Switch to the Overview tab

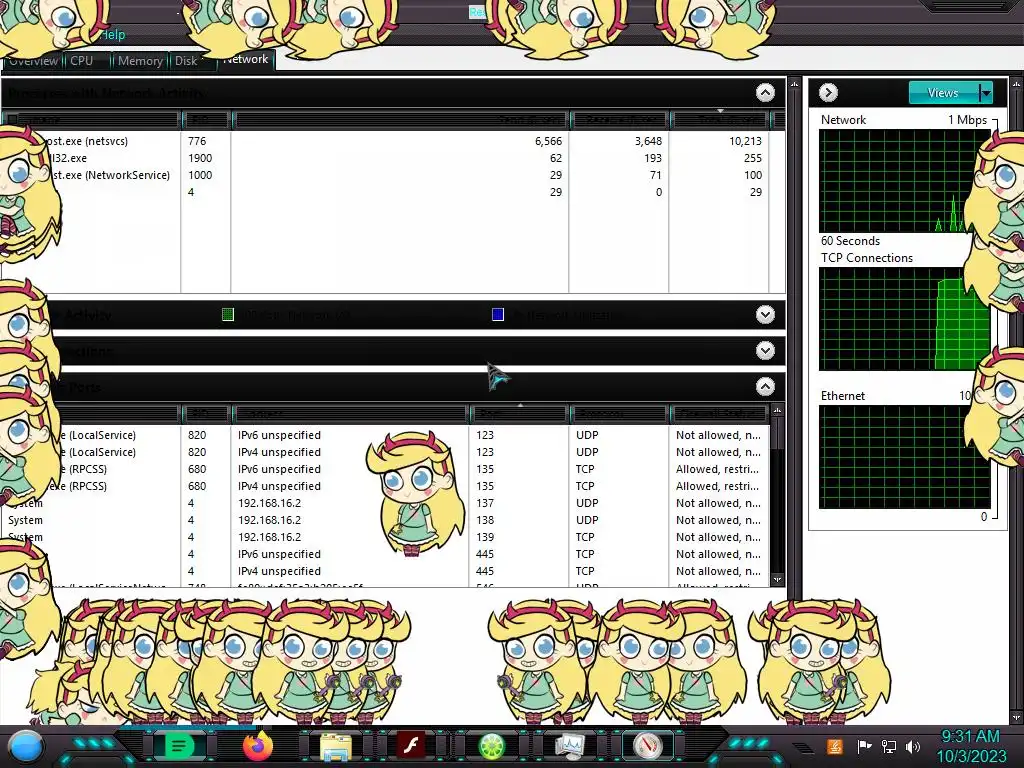pos(33,61)
